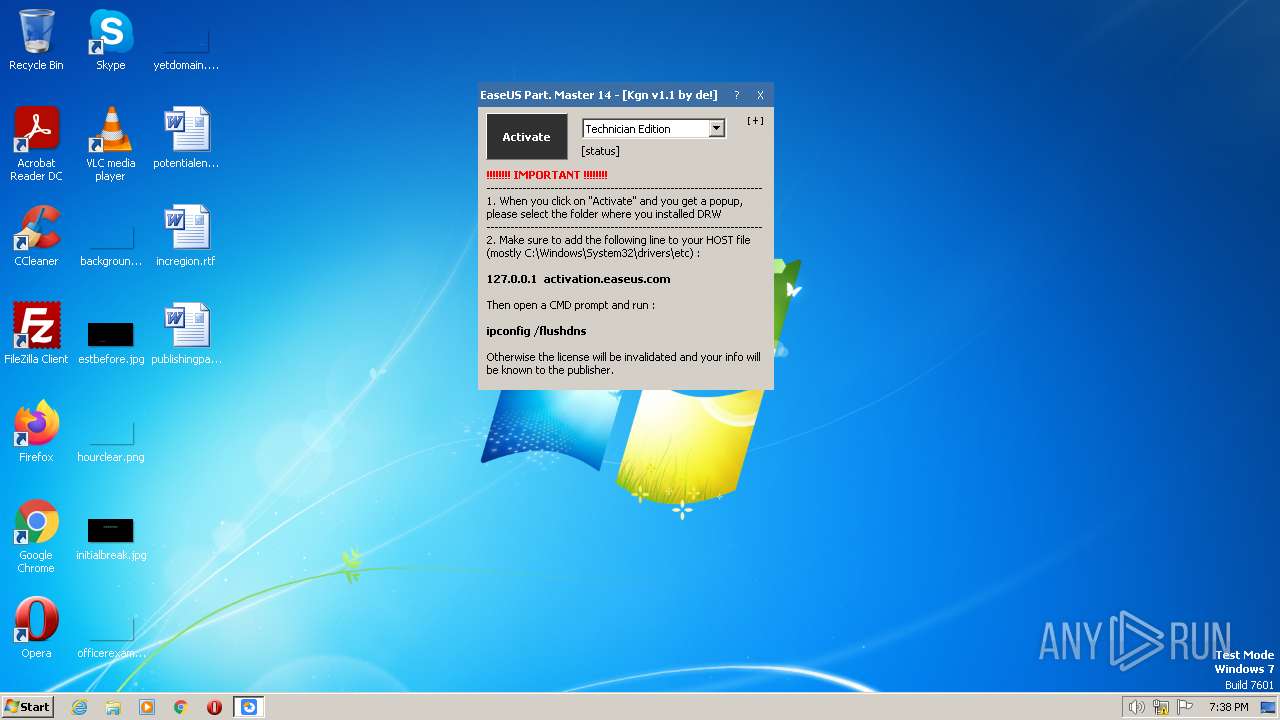Viewport: 1280px width, 720px height.
Task: Launch Chrome from the taskbar
Action: point(181,707)
